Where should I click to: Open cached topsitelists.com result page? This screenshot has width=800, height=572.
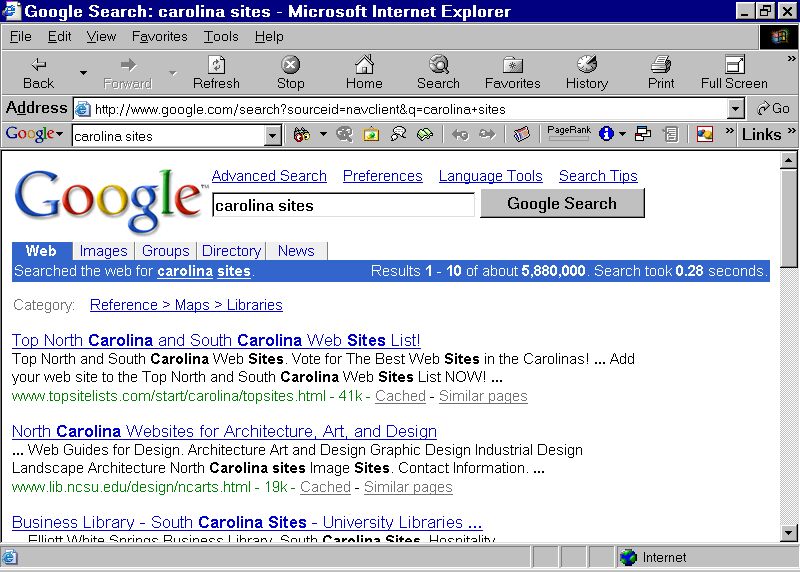pyautogui.click(x=400, y=396)
